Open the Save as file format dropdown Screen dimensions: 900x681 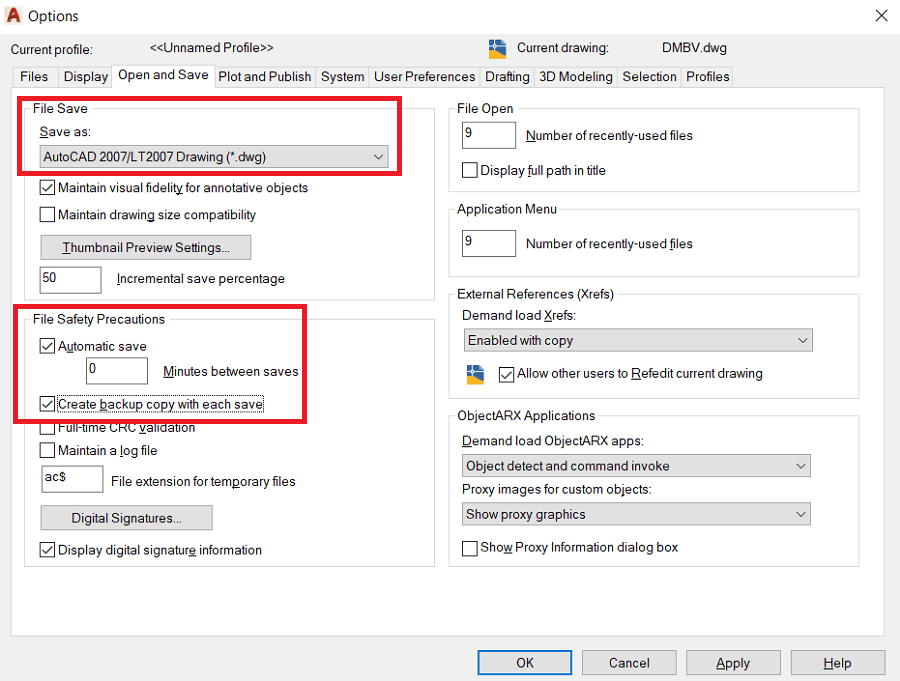click(x=214, y=157)
